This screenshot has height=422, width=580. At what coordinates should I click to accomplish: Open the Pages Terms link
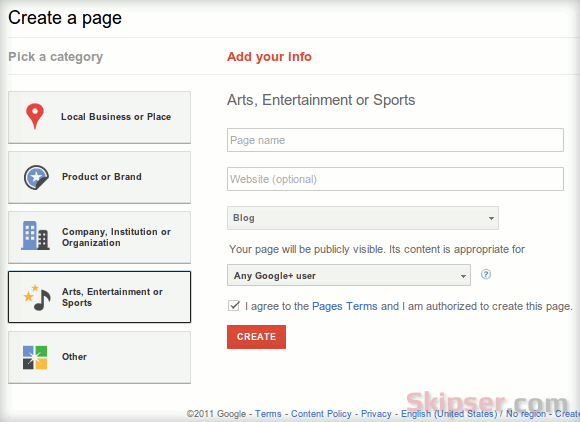[344, 306]
